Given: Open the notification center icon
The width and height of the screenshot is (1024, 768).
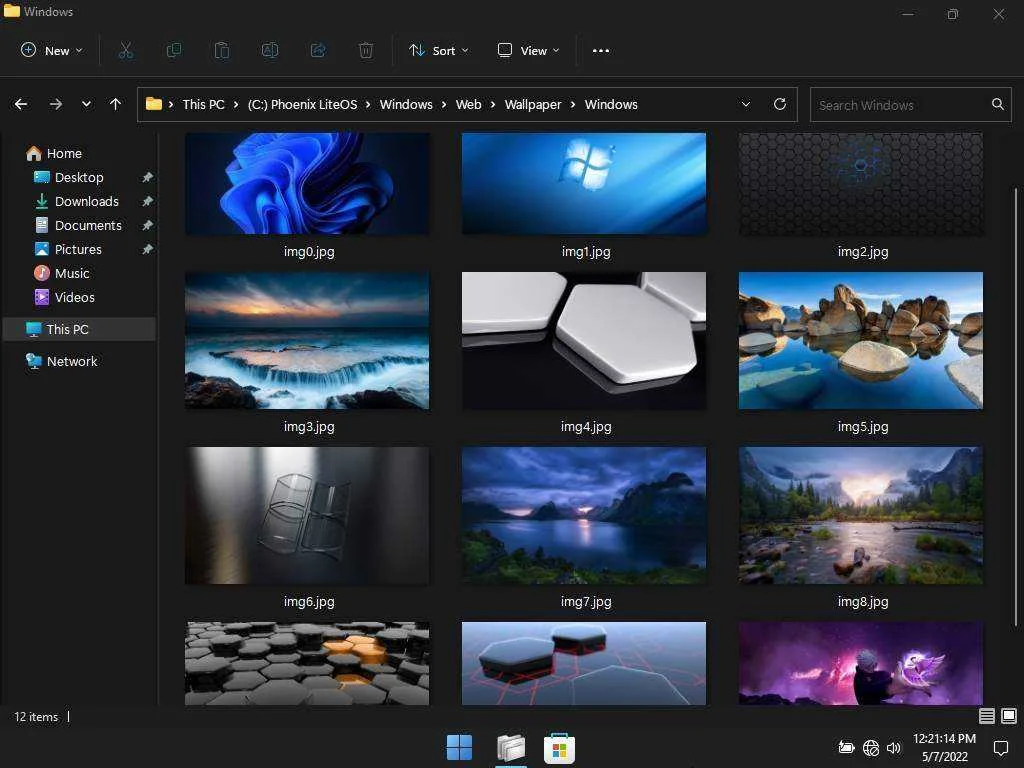Looking at the screenshot, I should (1000, 747).
